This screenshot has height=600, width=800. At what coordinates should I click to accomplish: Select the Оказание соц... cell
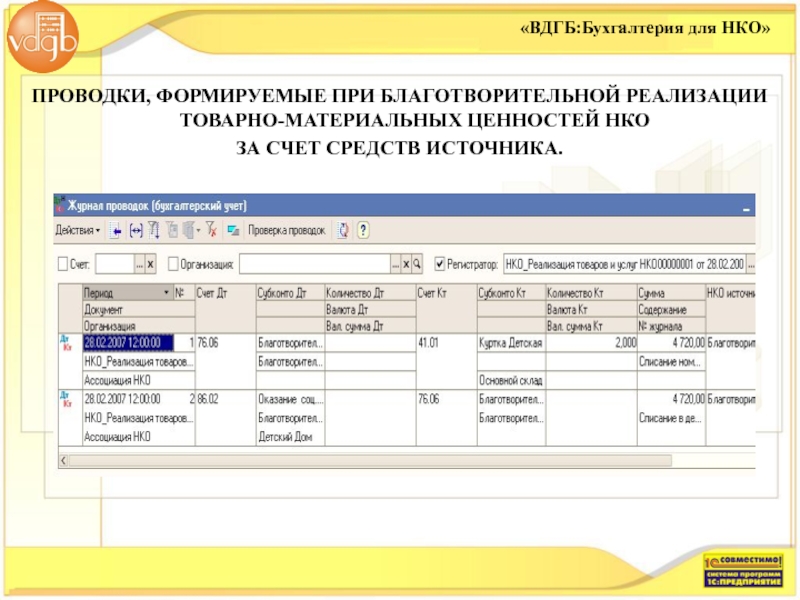[290, 399]
